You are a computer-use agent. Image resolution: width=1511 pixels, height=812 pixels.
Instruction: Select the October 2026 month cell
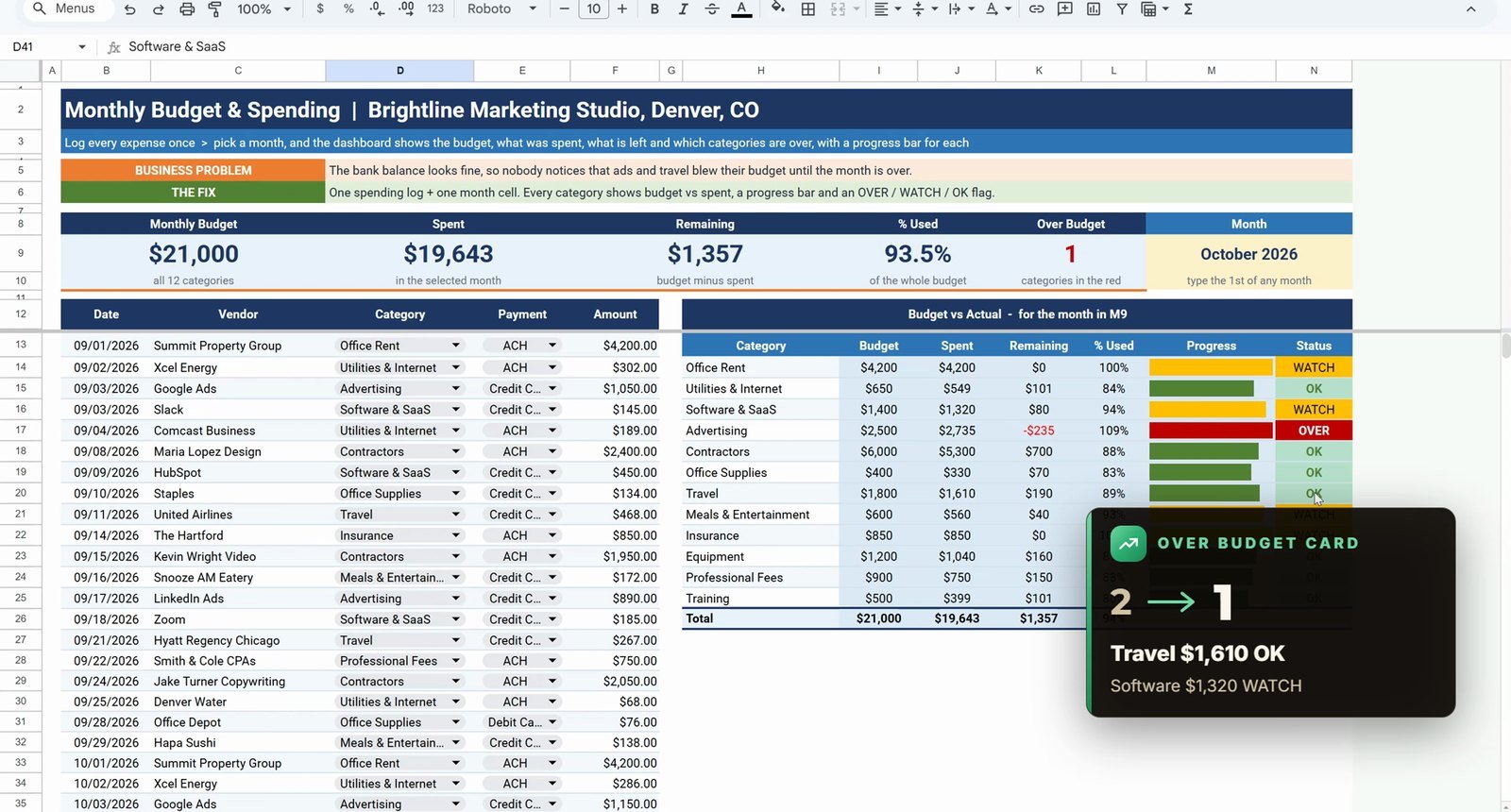coord(1248,254)
